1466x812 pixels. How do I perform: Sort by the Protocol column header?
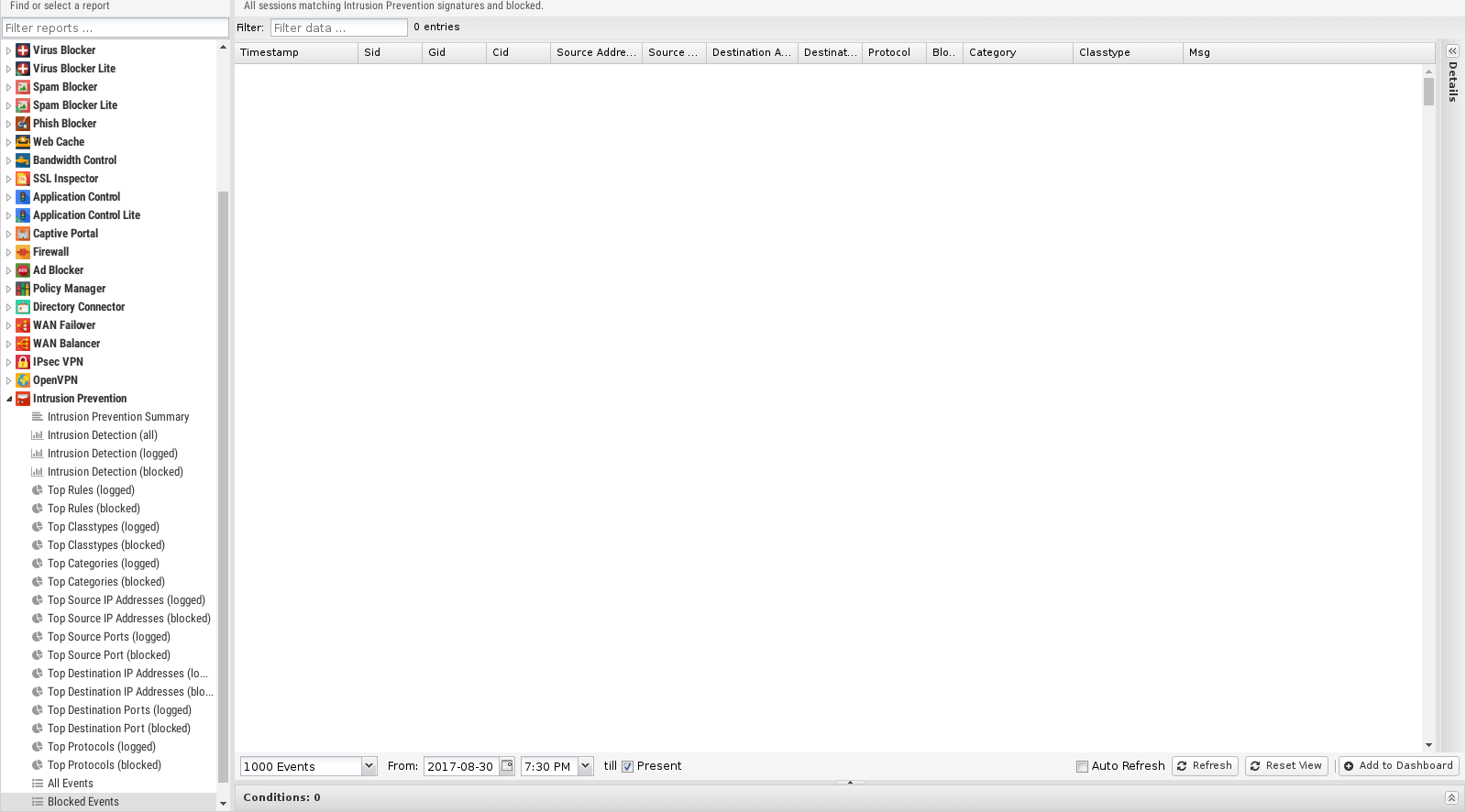click(x=894, y=53)
